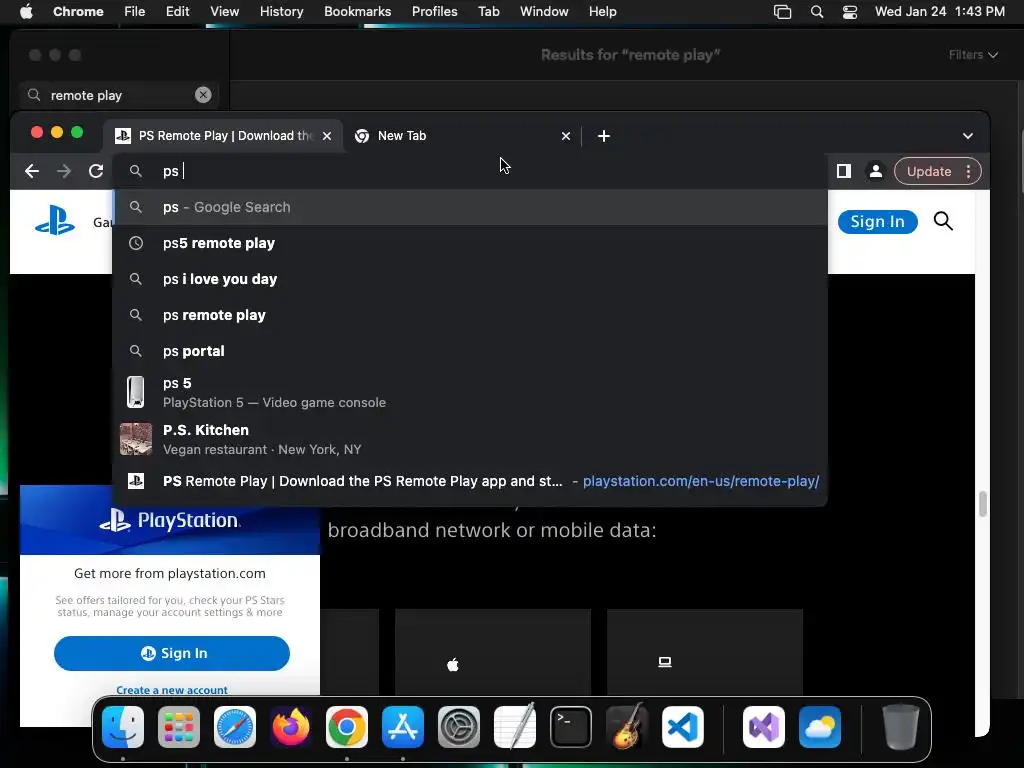The image size is (1024, 768).
Task: Open the playstation.com/en-us/remote-play/ suggestion
Action: tap(470, 481)
